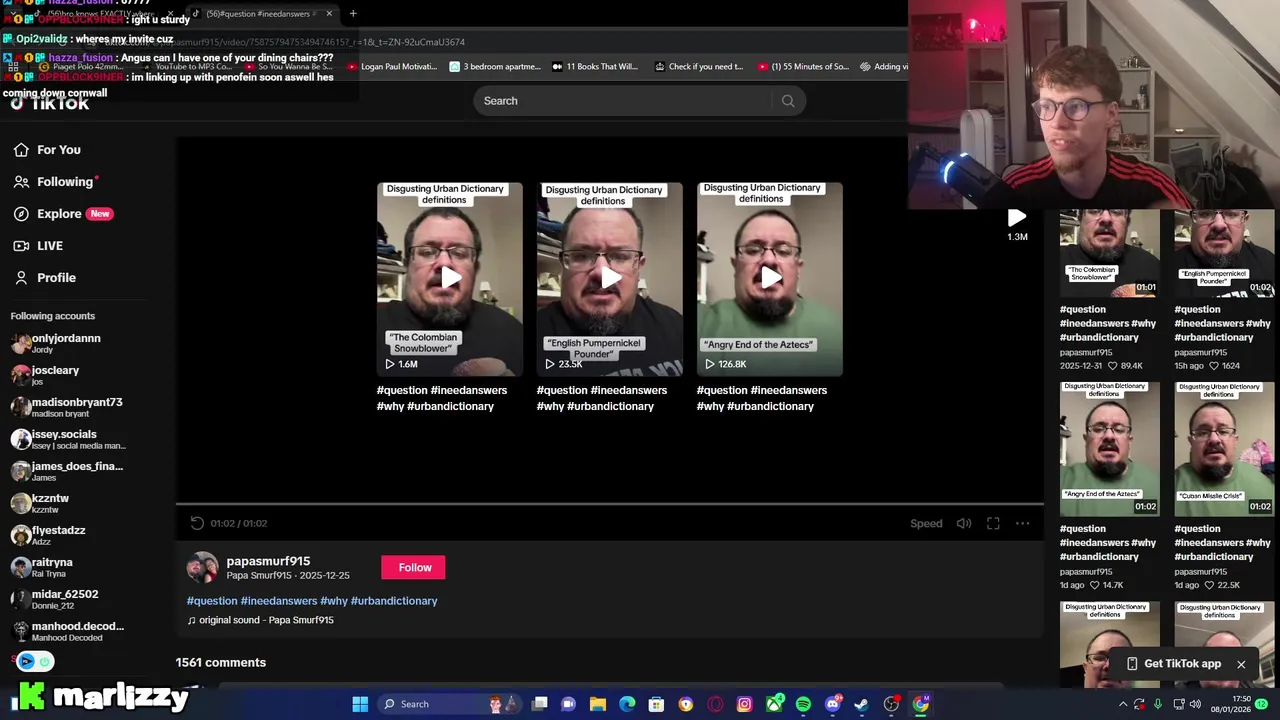1280x720 pixels.
Task: Open the video more options menu
Action: point(1022,523)
